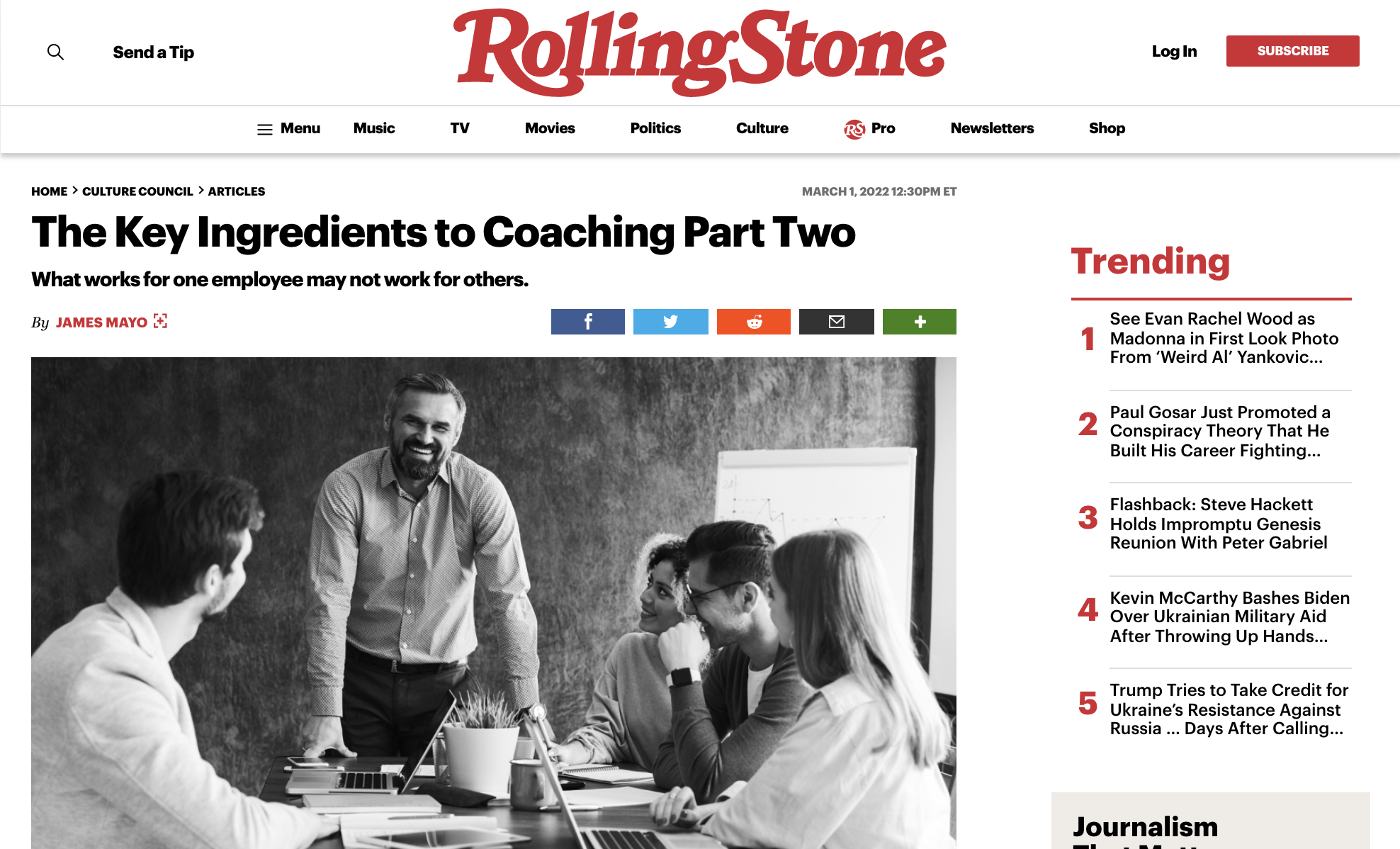Click the article's black-and-white hero photo
1400x849 pixels.
[x=494, y=602]
